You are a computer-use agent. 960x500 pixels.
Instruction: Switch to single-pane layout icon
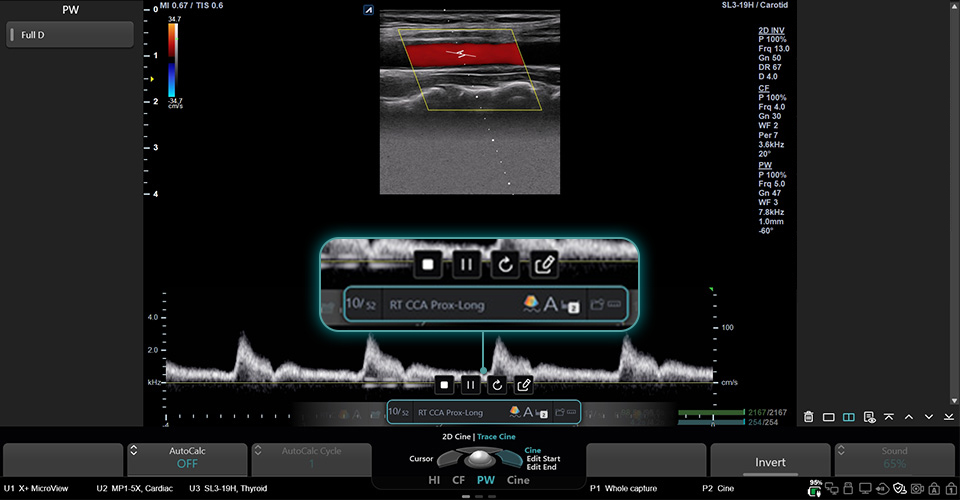[829, 417]
